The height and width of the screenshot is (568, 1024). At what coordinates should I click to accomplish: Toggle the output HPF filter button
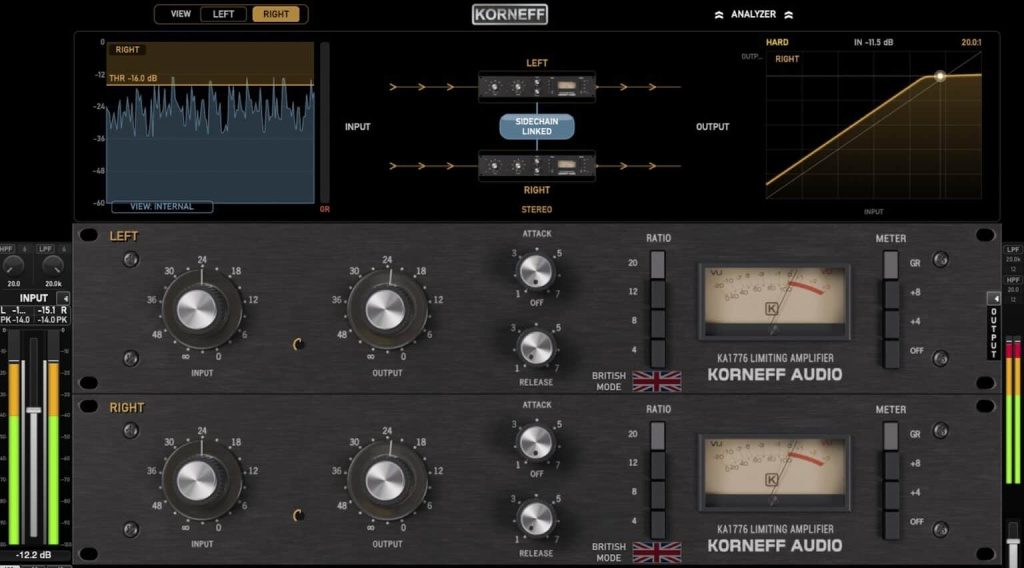1013,279
